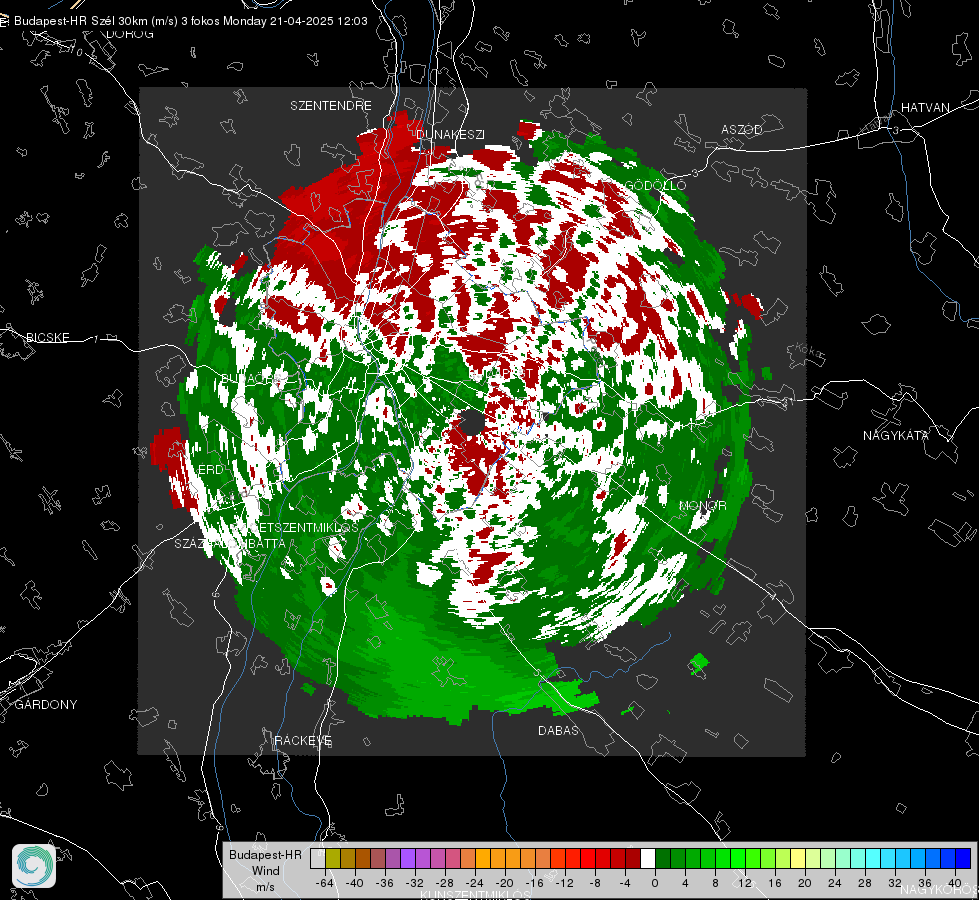Pick the yellow swatch above 20
Screen dimensions: 979x900
pyautogui.click(x=799, y=859)
